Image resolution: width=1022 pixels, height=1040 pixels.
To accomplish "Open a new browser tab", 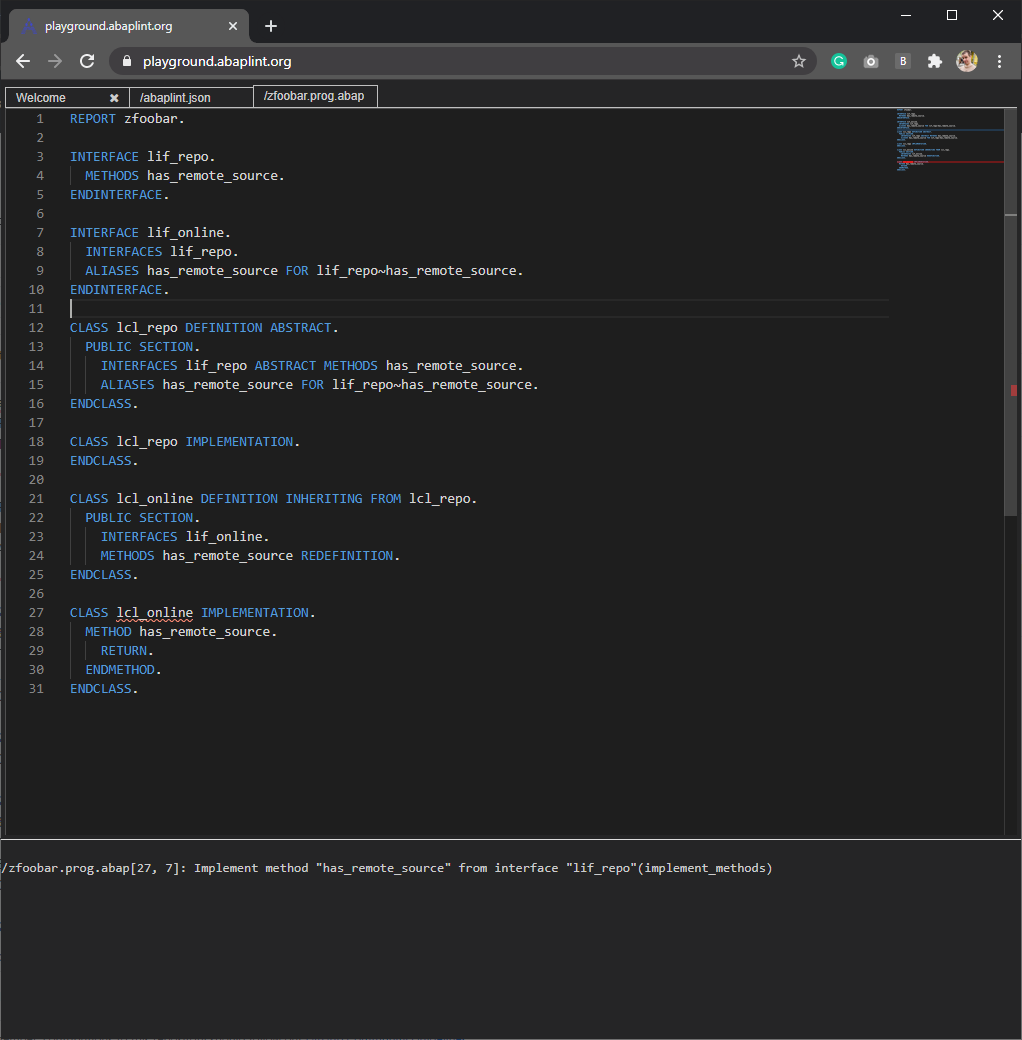I will click(270, 26).
